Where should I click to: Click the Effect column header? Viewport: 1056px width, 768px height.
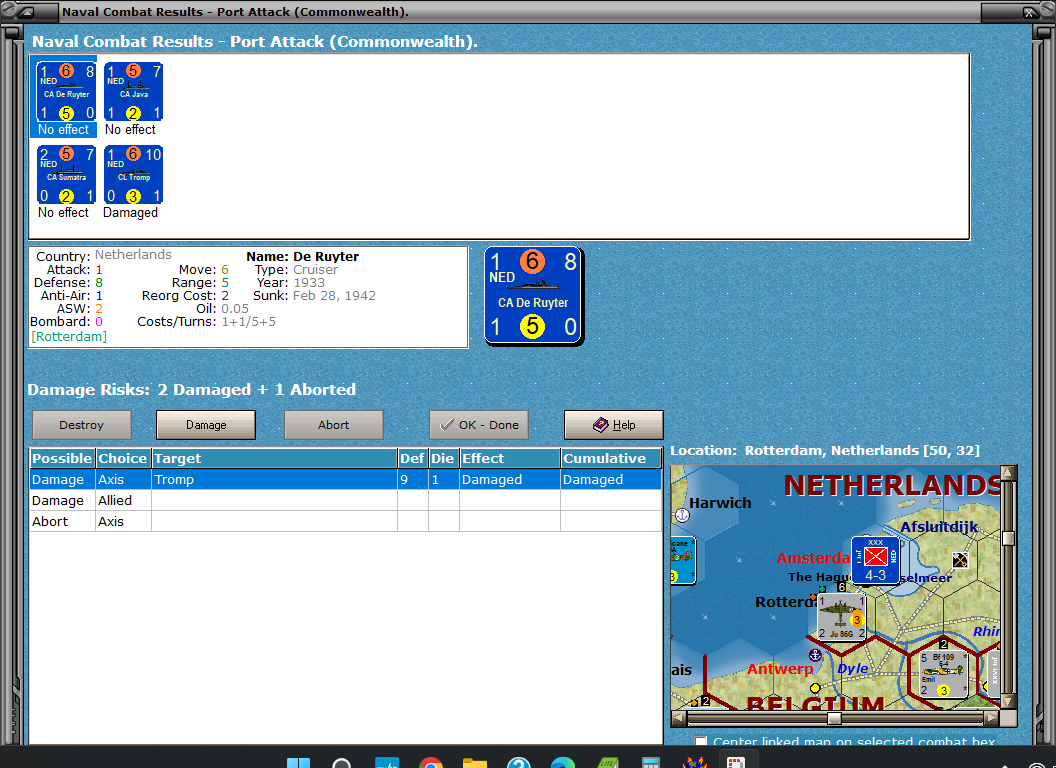(510, 458)
